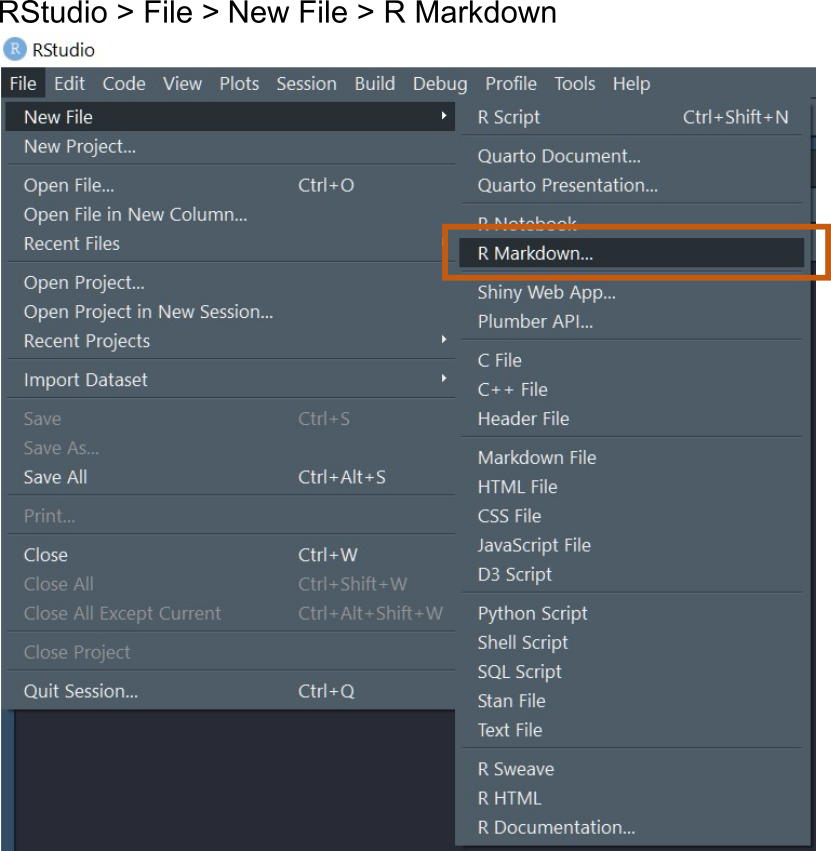The image size is (831, 851).
Task: Select Stan File option
Action: 632,701
